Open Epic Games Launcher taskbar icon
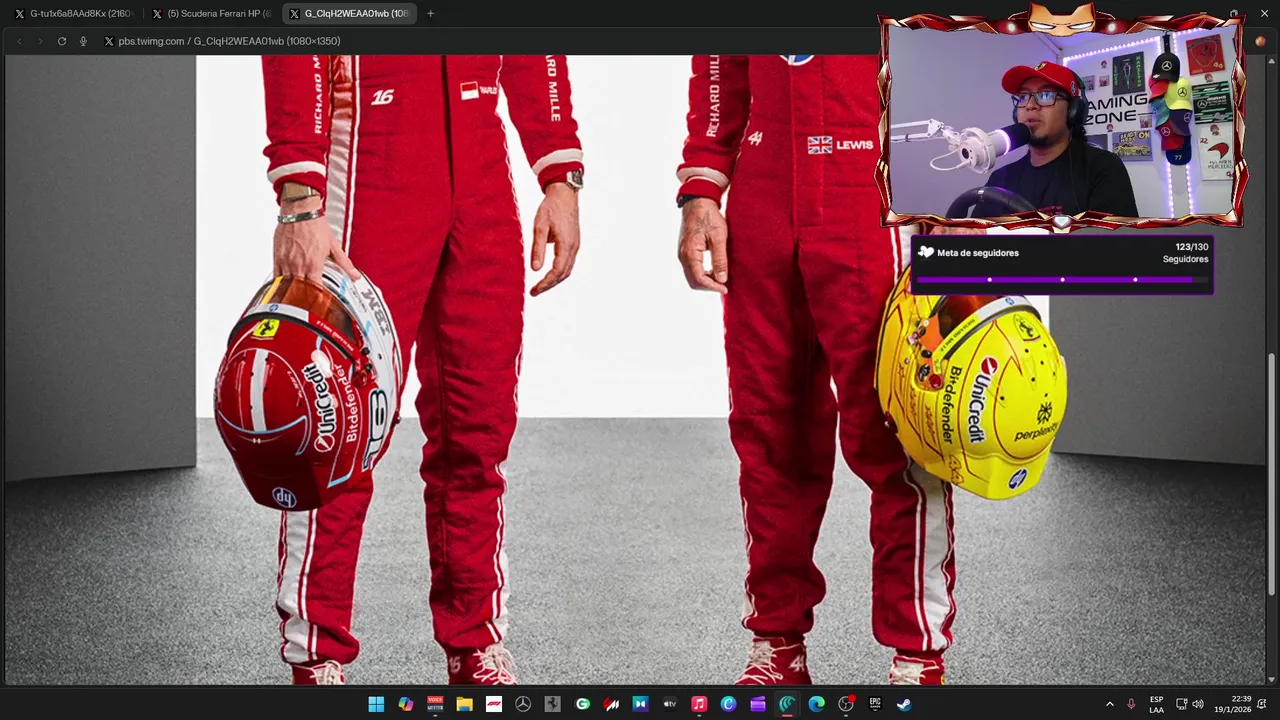This screenshot has width=1280, height=720. pyautogui.click(x=875, y=704)
